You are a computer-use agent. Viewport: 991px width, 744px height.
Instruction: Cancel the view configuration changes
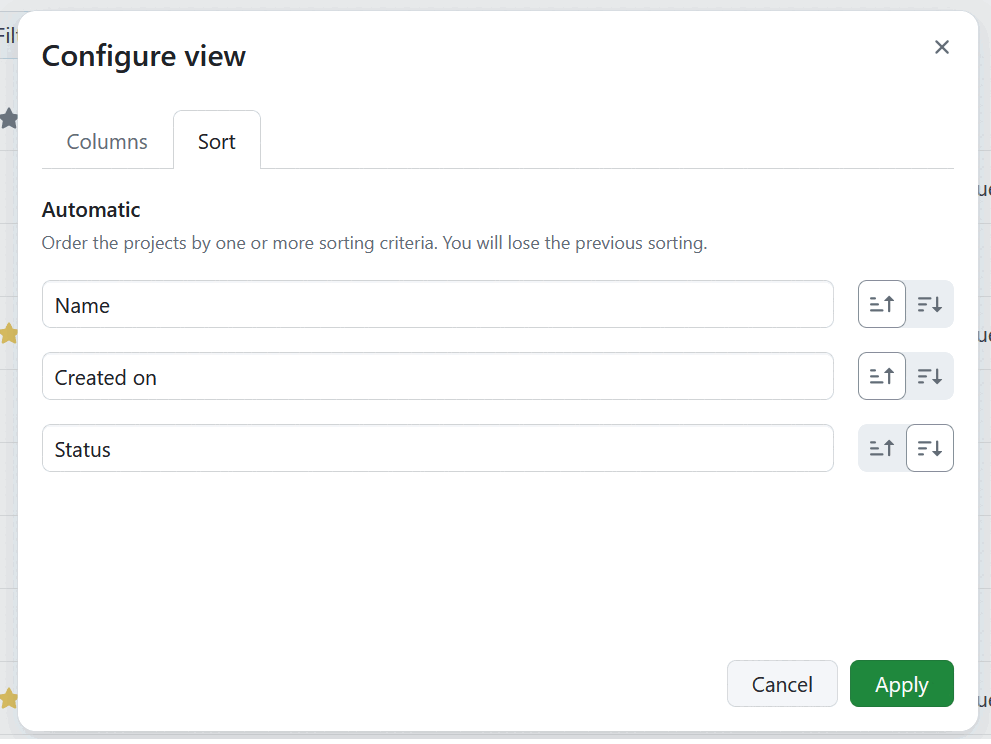pyautogui.click(x=782, y=684)
